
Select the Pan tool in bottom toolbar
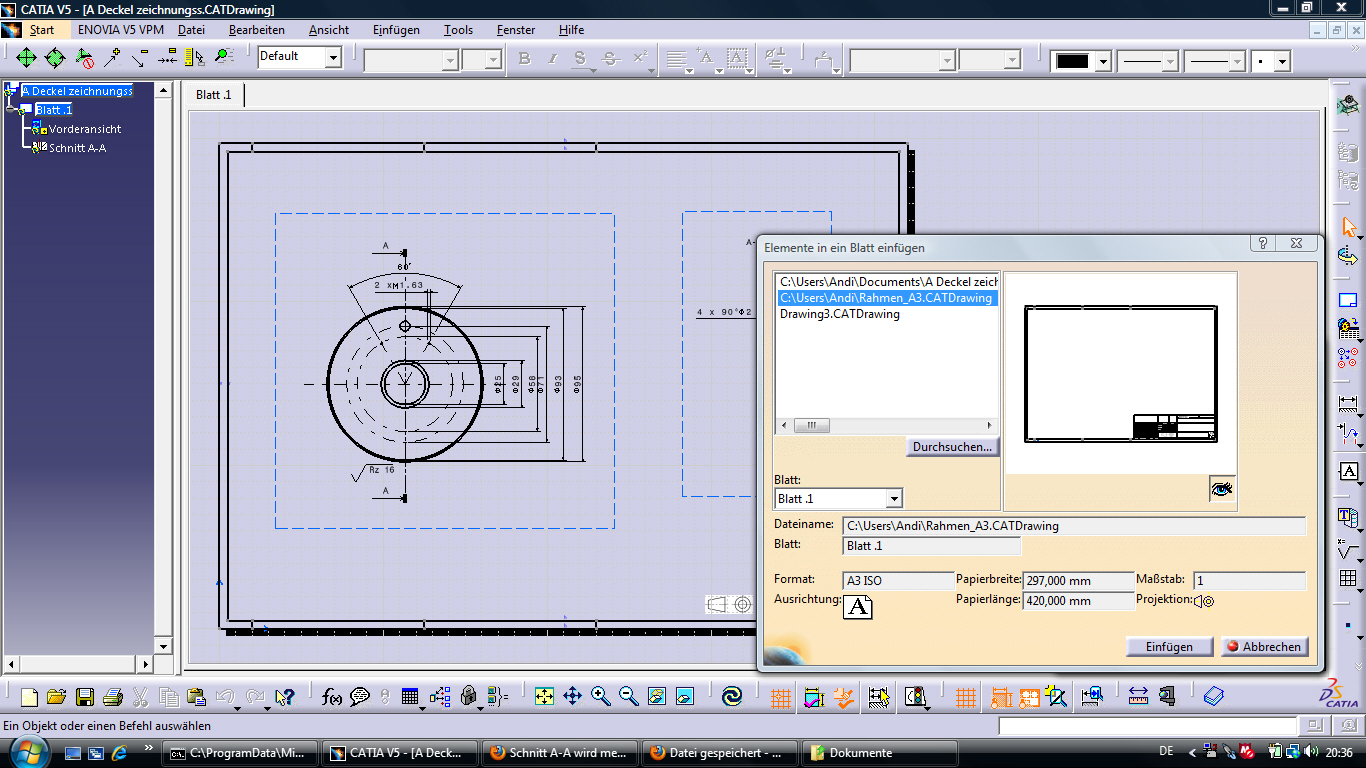[x=573, y=696]
